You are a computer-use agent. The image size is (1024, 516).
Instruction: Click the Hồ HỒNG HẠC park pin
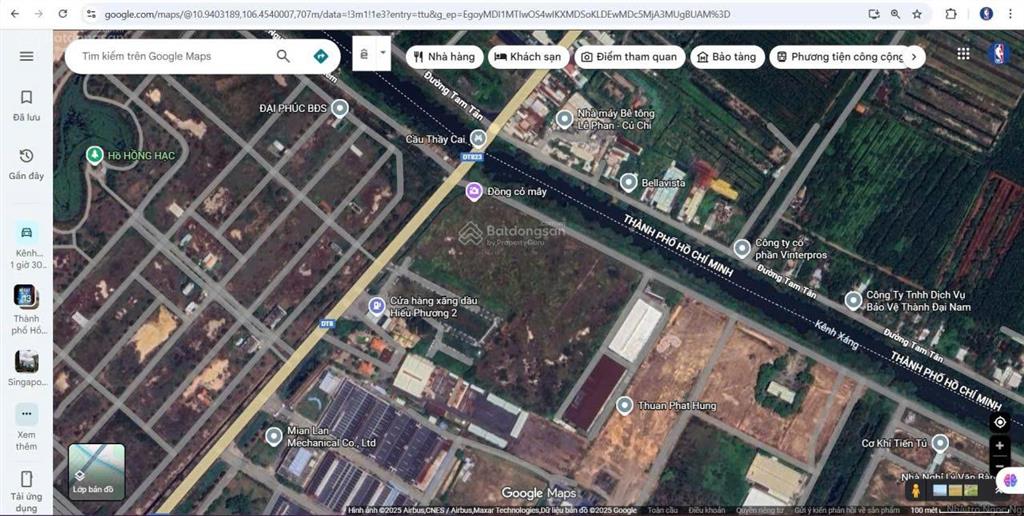95,155
